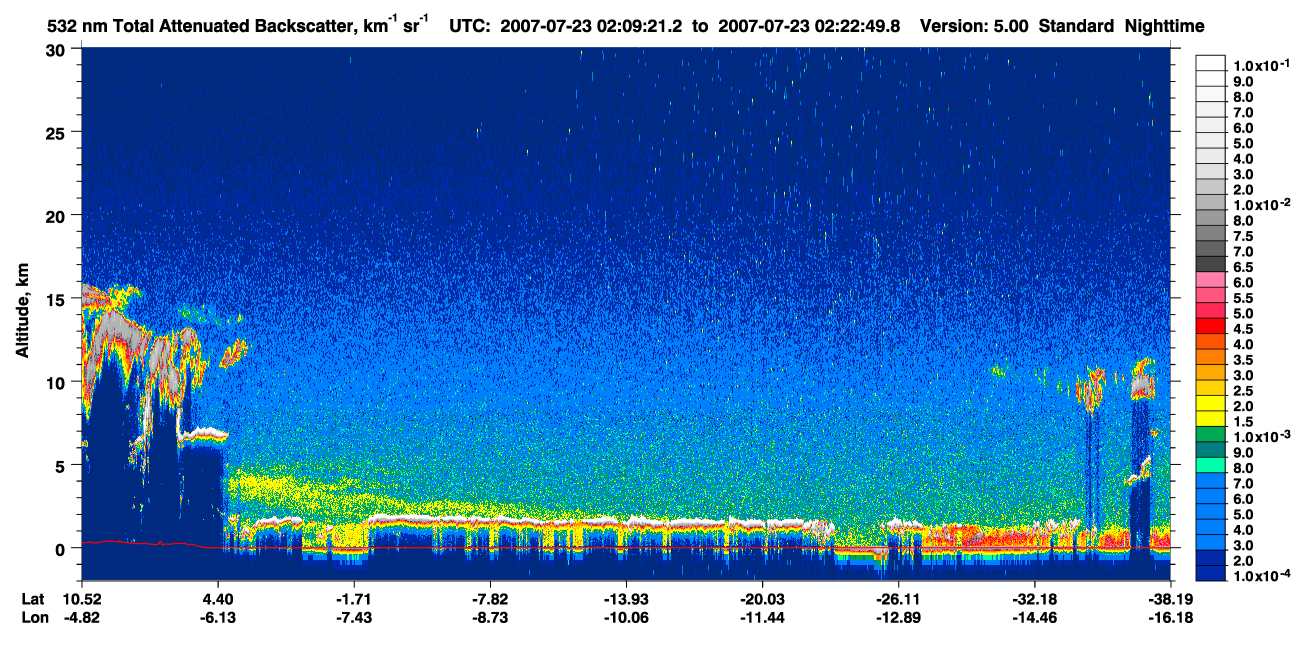Click the 'Lat' row label
The height and width of the screenshot is (667, 1300).
[32, 599]
